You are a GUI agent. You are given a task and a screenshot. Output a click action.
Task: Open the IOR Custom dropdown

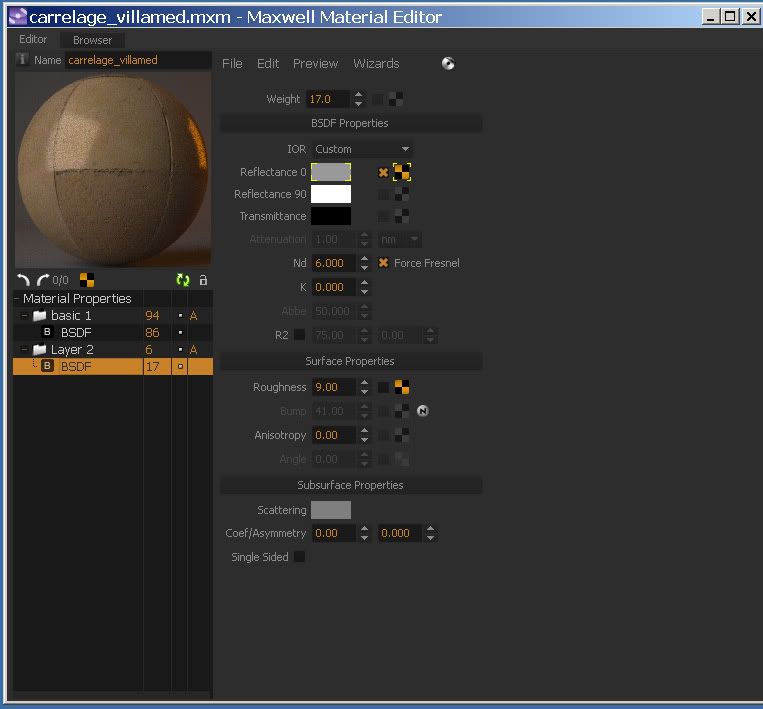(362, 149)
